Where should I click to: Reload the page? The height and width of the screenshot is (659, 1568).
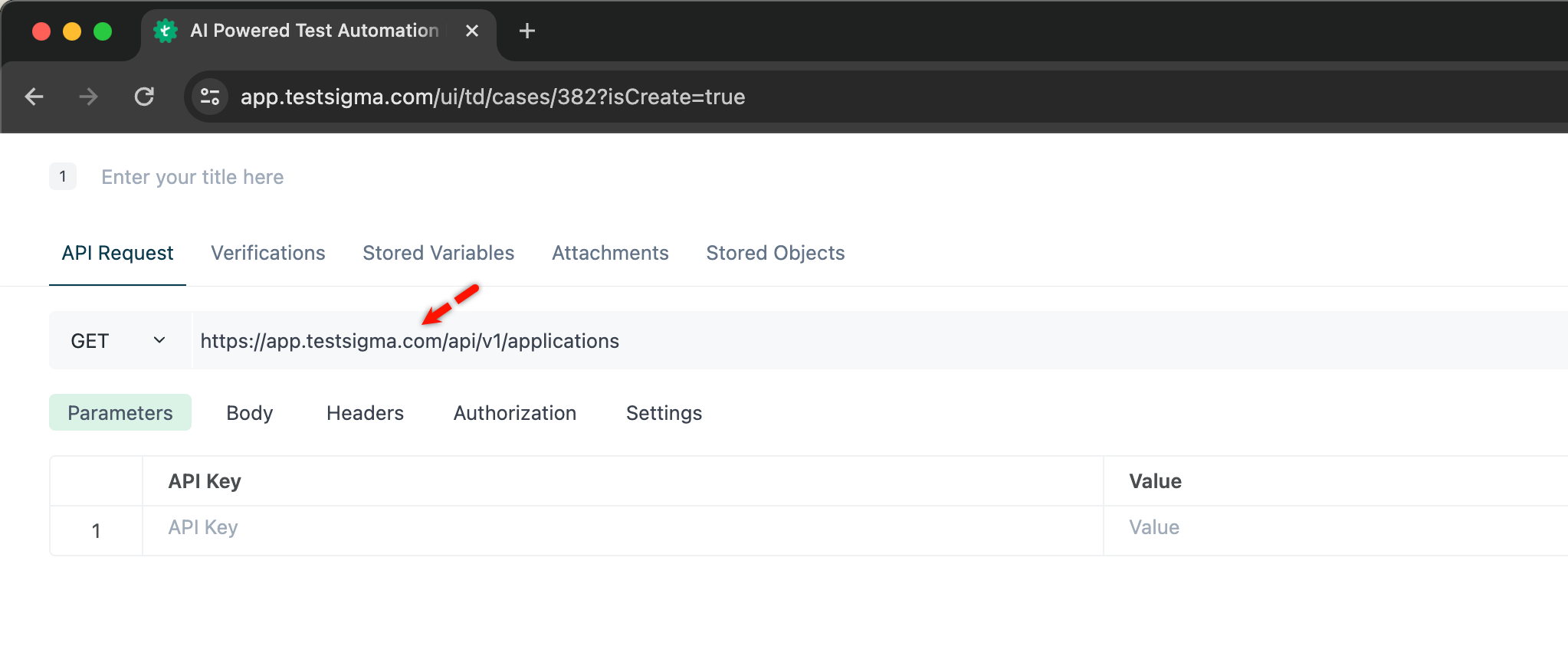pyautogui.click(x=144, y=97)
